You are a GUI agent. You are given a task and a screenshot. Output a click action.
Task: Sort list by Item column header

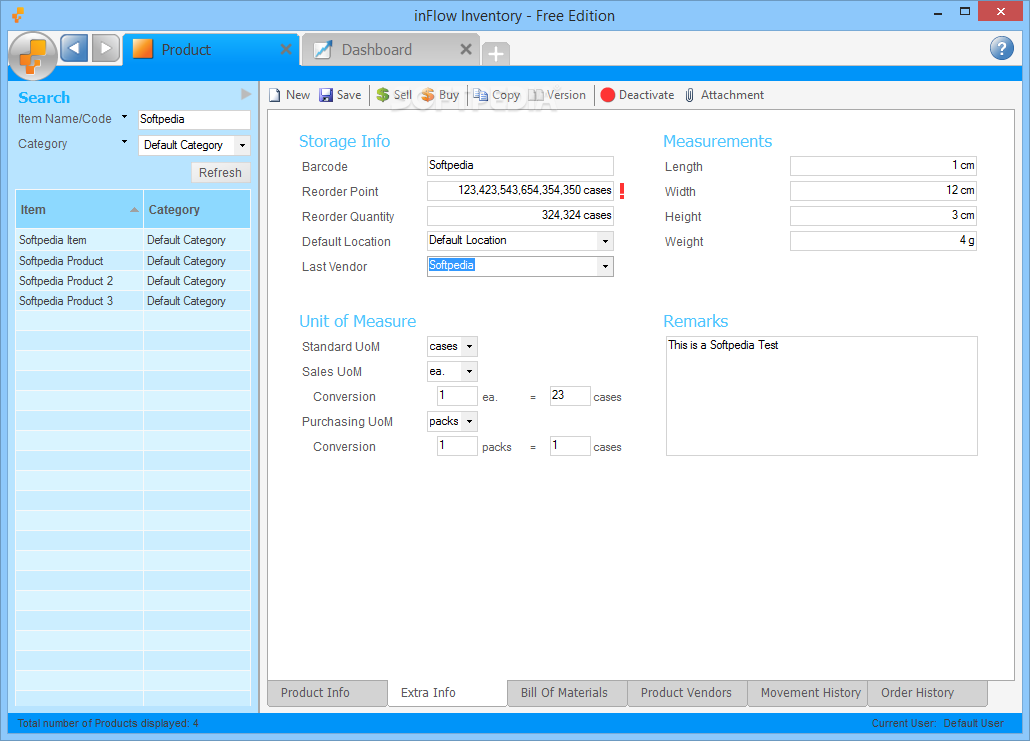[79, 210]
